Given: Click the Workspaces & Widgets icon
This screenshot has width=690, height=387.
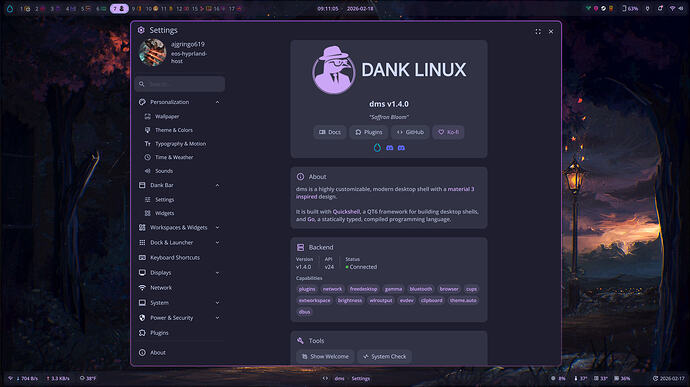Looking at the screenshot, I should pyautogui.click(x=142, y=228).
